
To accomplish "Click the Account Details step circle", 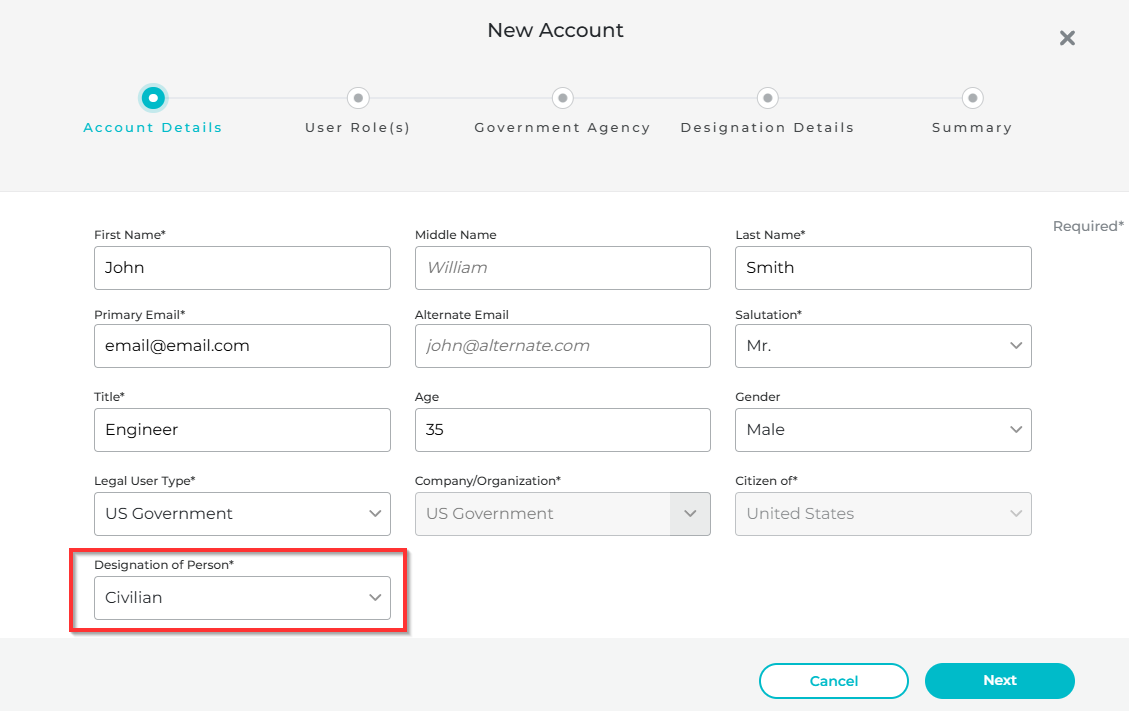I will pos(153,98).
